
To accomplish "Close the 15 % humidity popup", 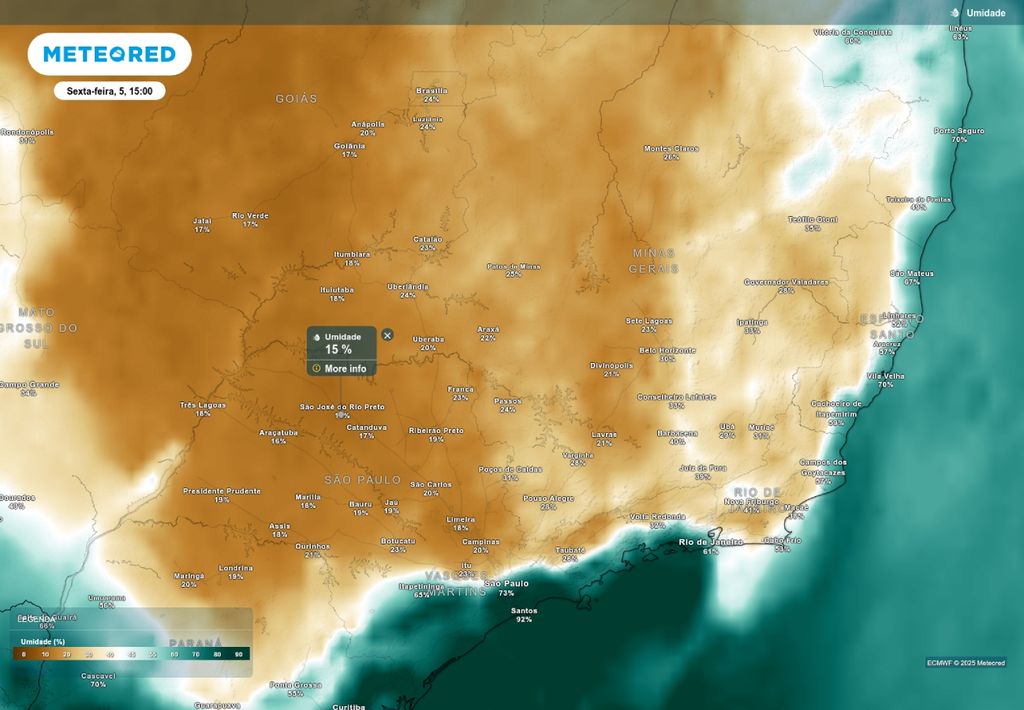I will click(x=387, y=335).
